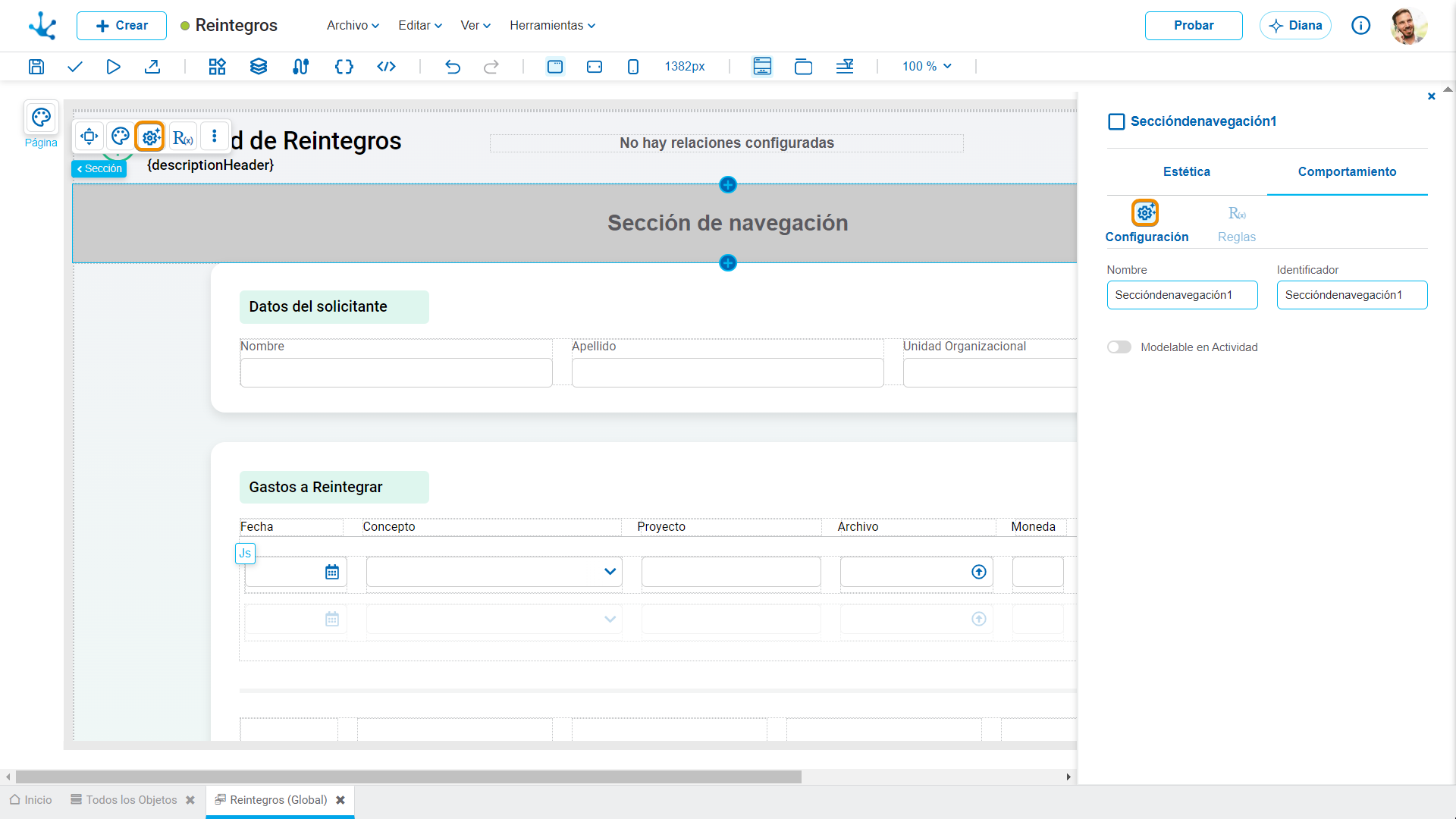Screen dimensions: 1456x819
Task: Click the code view icon
Action: 387,67
